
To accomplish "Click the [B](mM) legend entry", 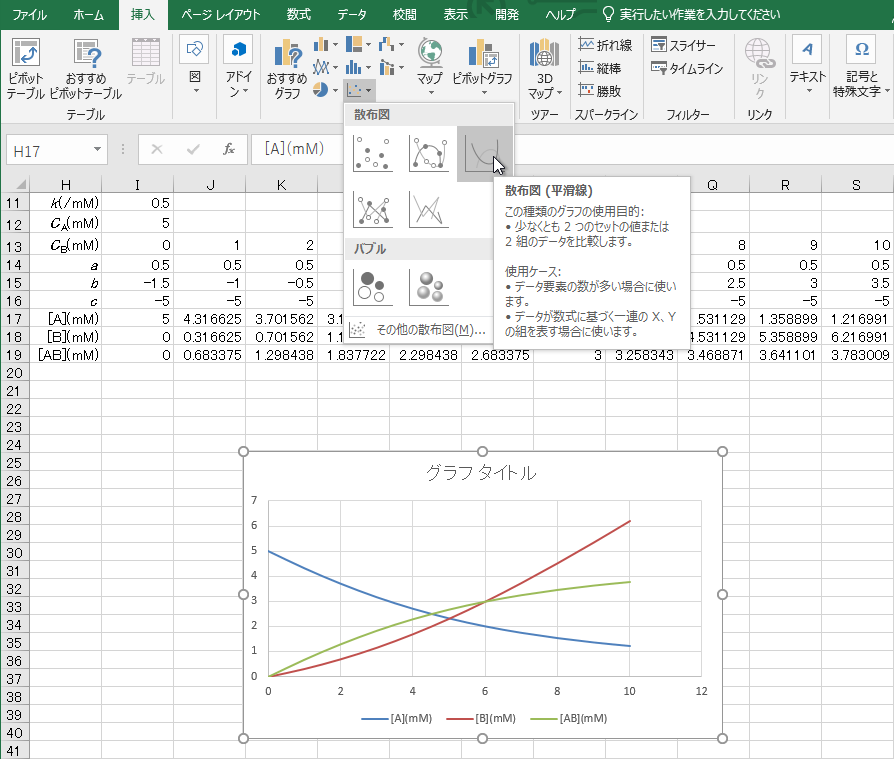I will [x=481, y=719].
